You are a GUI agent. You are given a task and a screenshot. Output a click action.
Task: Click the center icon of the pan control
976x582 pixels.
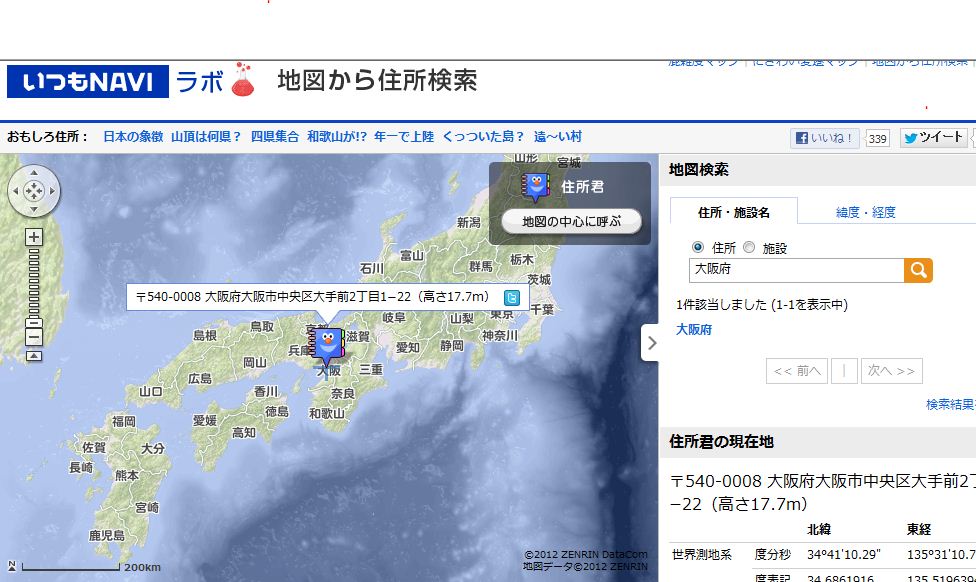point(34,191)
